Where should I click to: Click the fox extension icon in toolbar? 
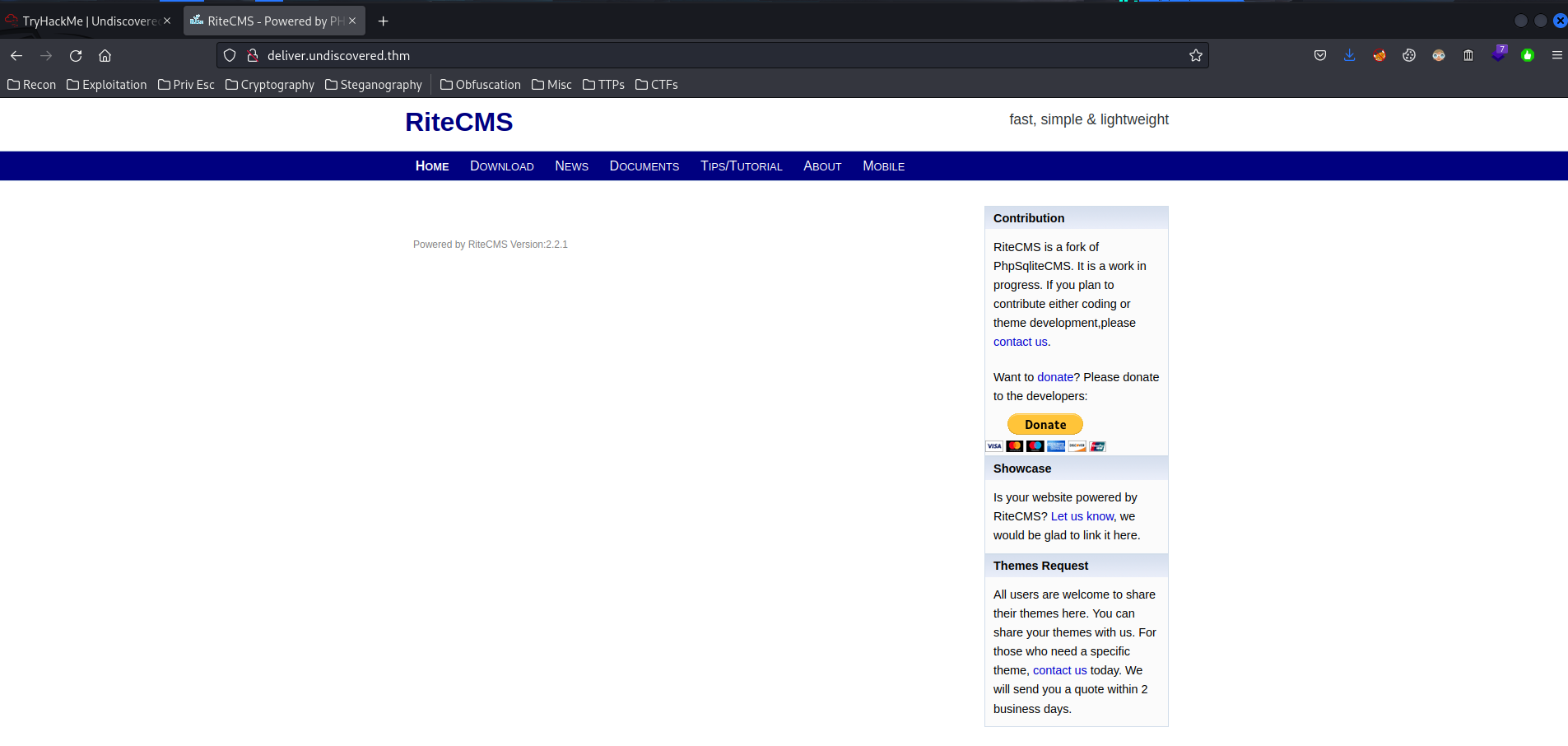click(x=1380, y=55)
